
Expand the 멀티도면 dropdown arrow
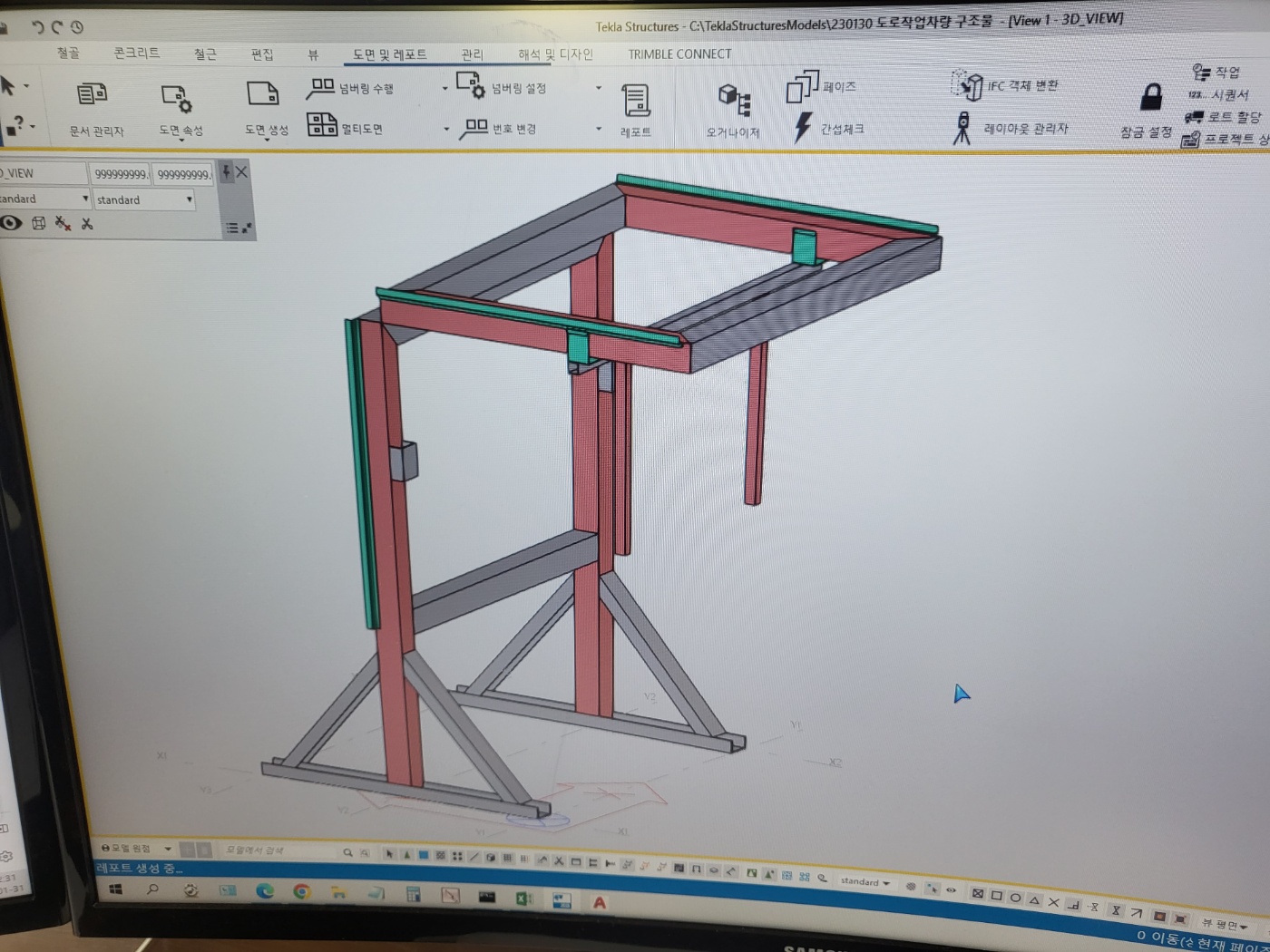click(446, 129)
